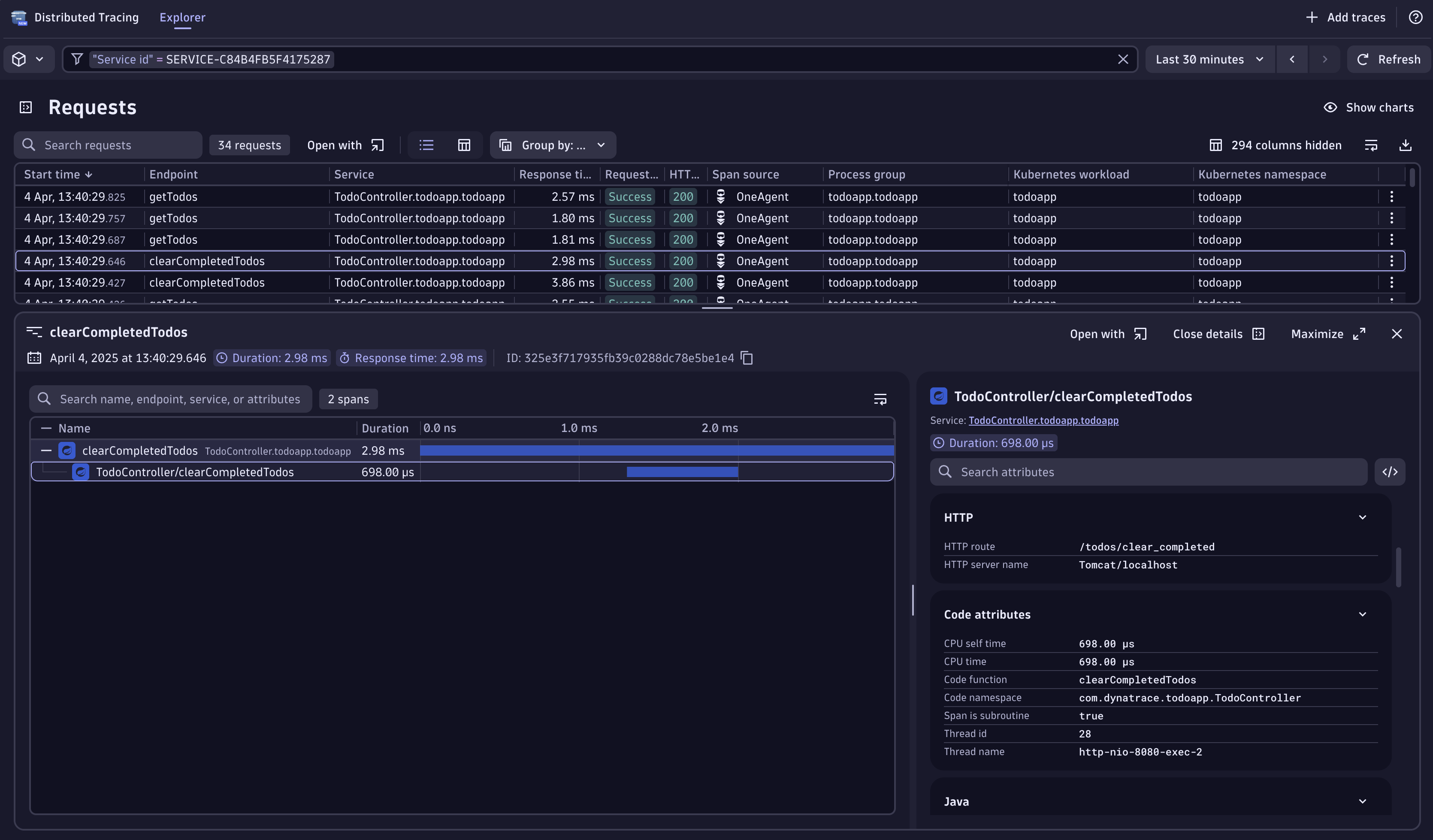Click the Endpoint column header
The image size is (1433, 840).
[173, 175]
